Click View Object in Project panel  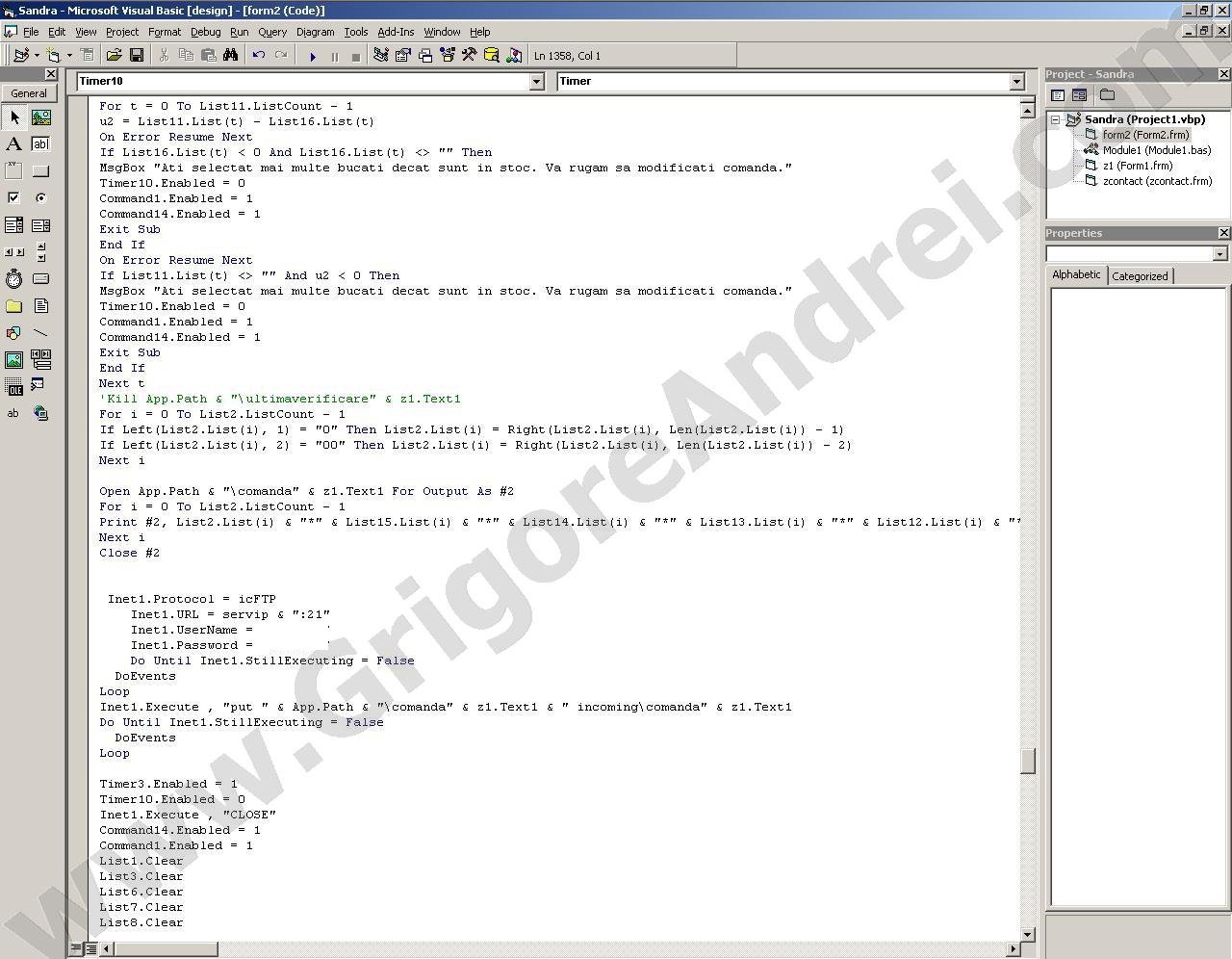tap(1079, 94)
